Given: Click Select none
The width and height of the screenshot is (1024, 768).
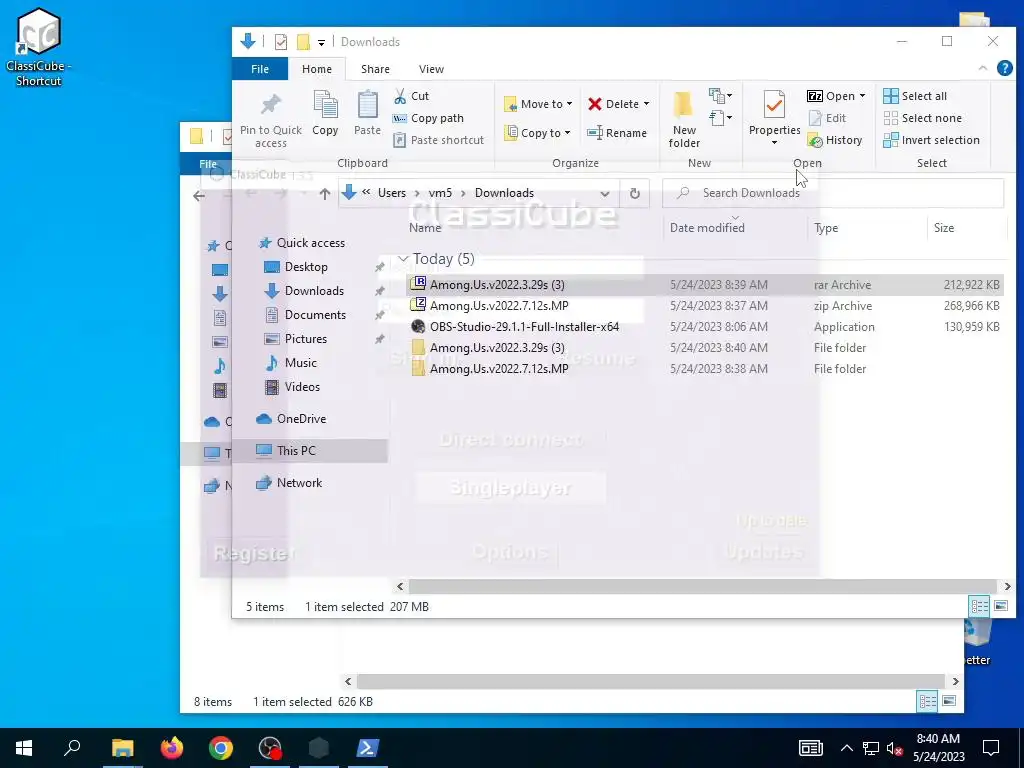Looking at the screenshot, I should pyautogui.click(x=922, y=118).
